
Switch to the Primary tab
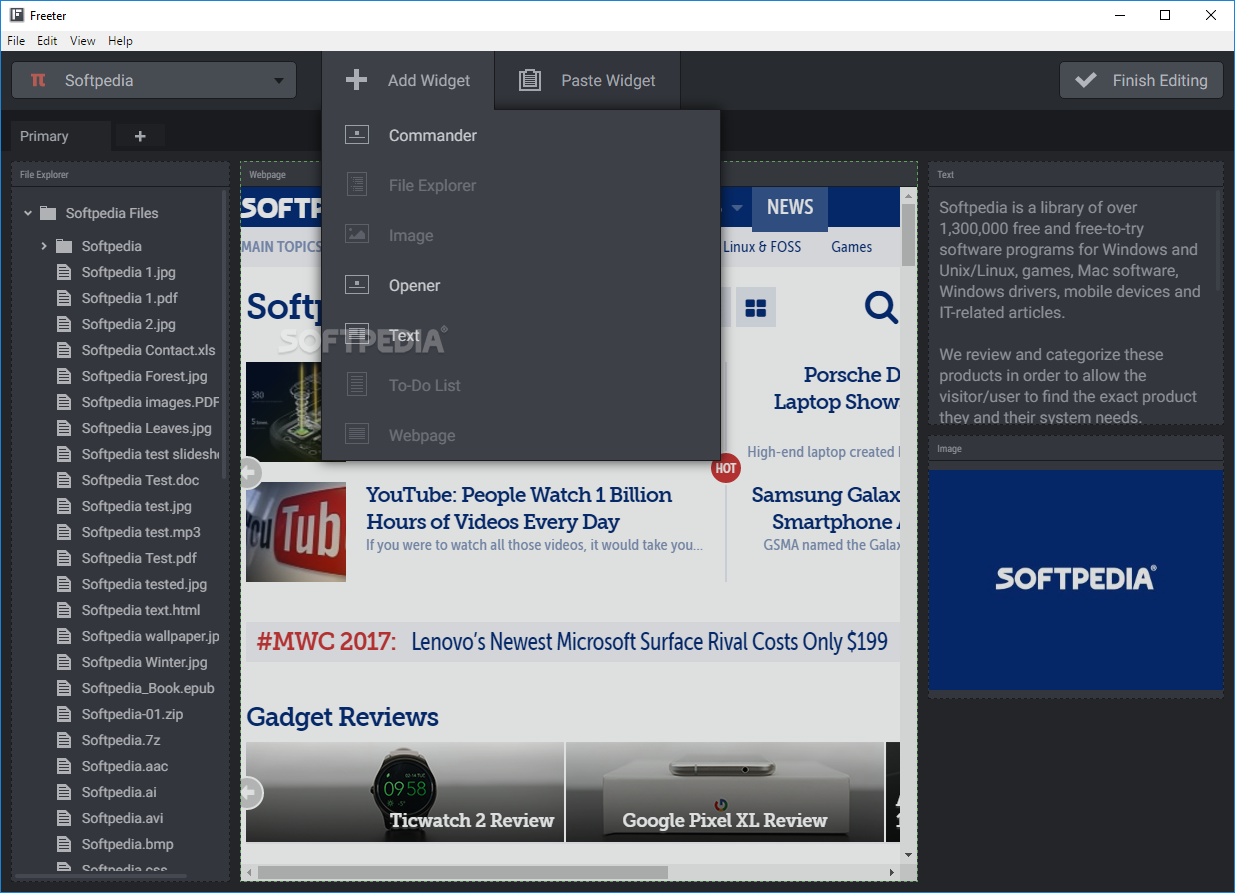pyautogui.click(x=61, y=136)
